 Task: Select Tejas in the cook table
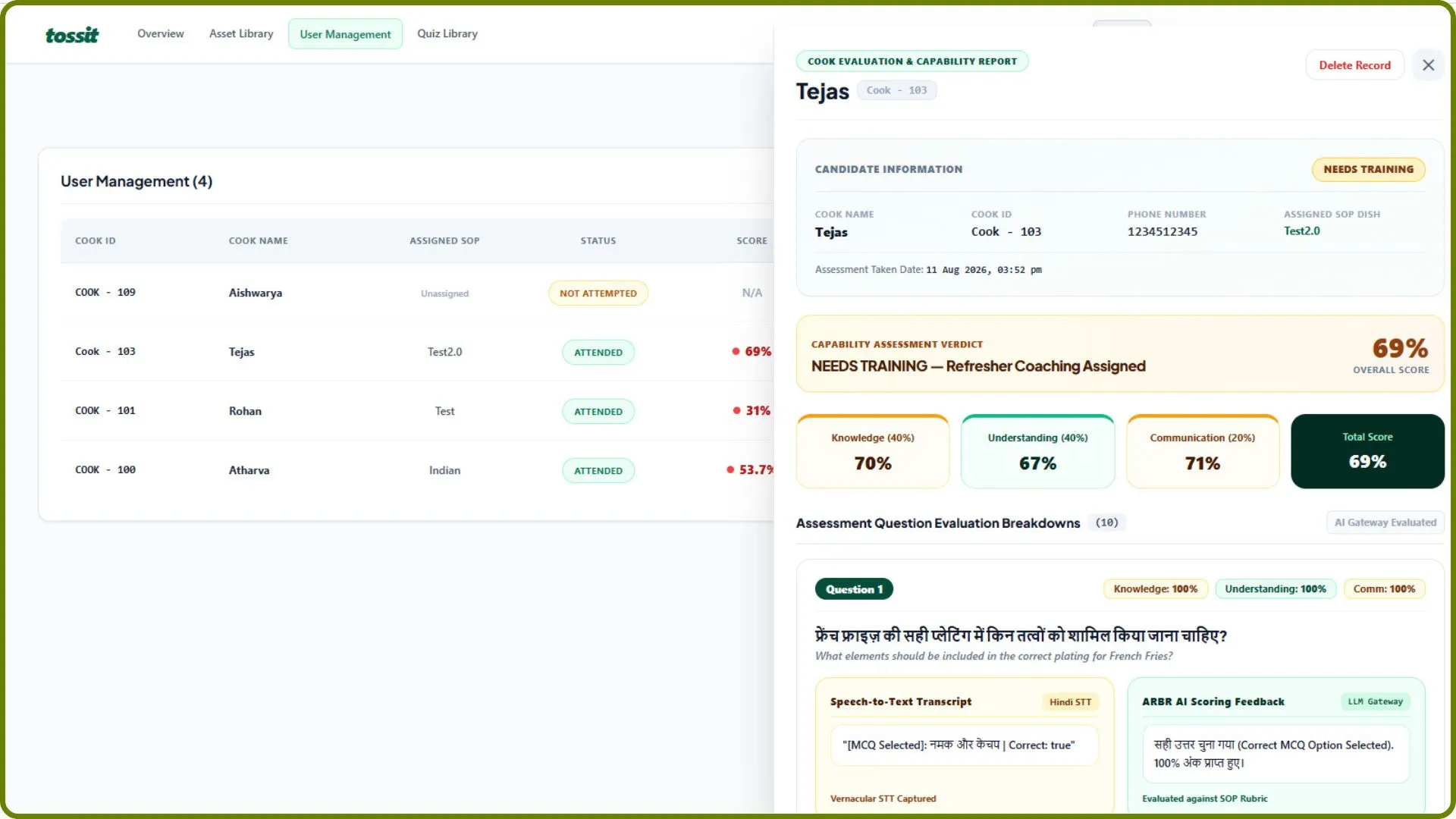click(242, 352)
